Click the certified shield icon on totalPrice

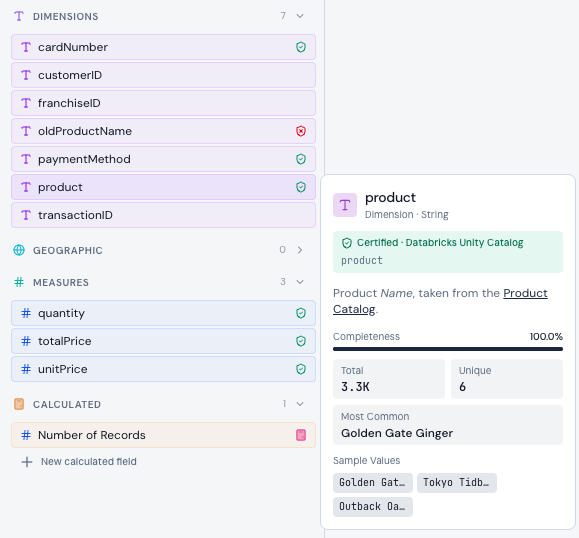pyautogui.click(x=301, y=341)
